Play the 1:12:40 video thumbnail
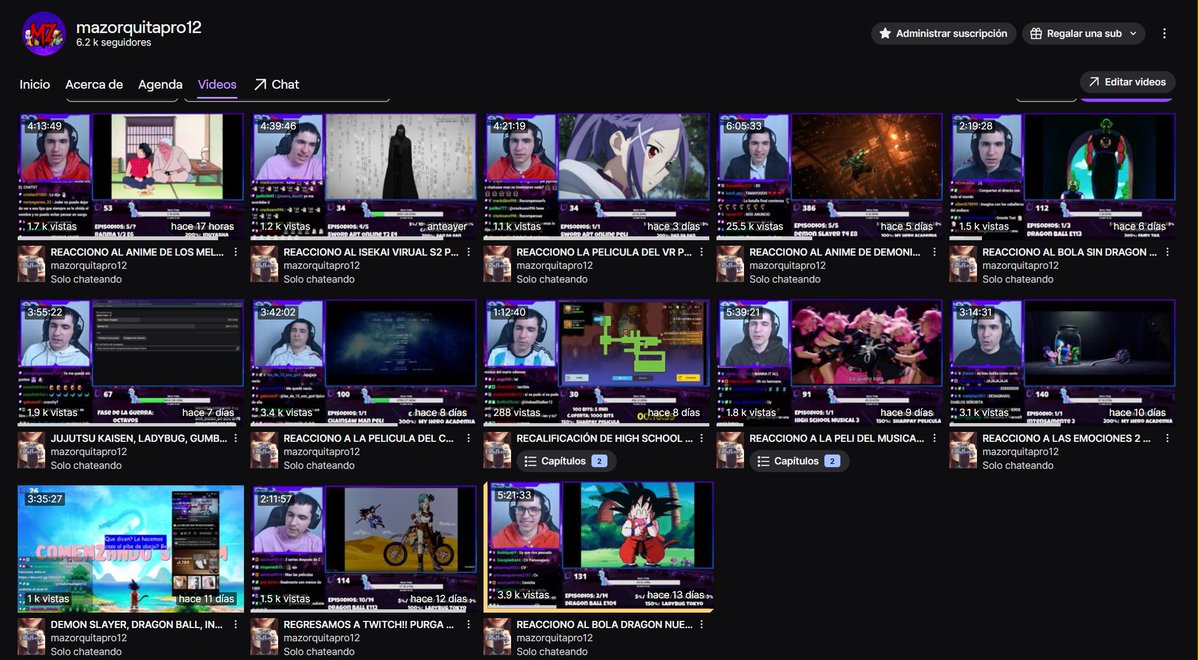Image resolution: width=1200 pixels, height=660 pixels. coord(597,362)
